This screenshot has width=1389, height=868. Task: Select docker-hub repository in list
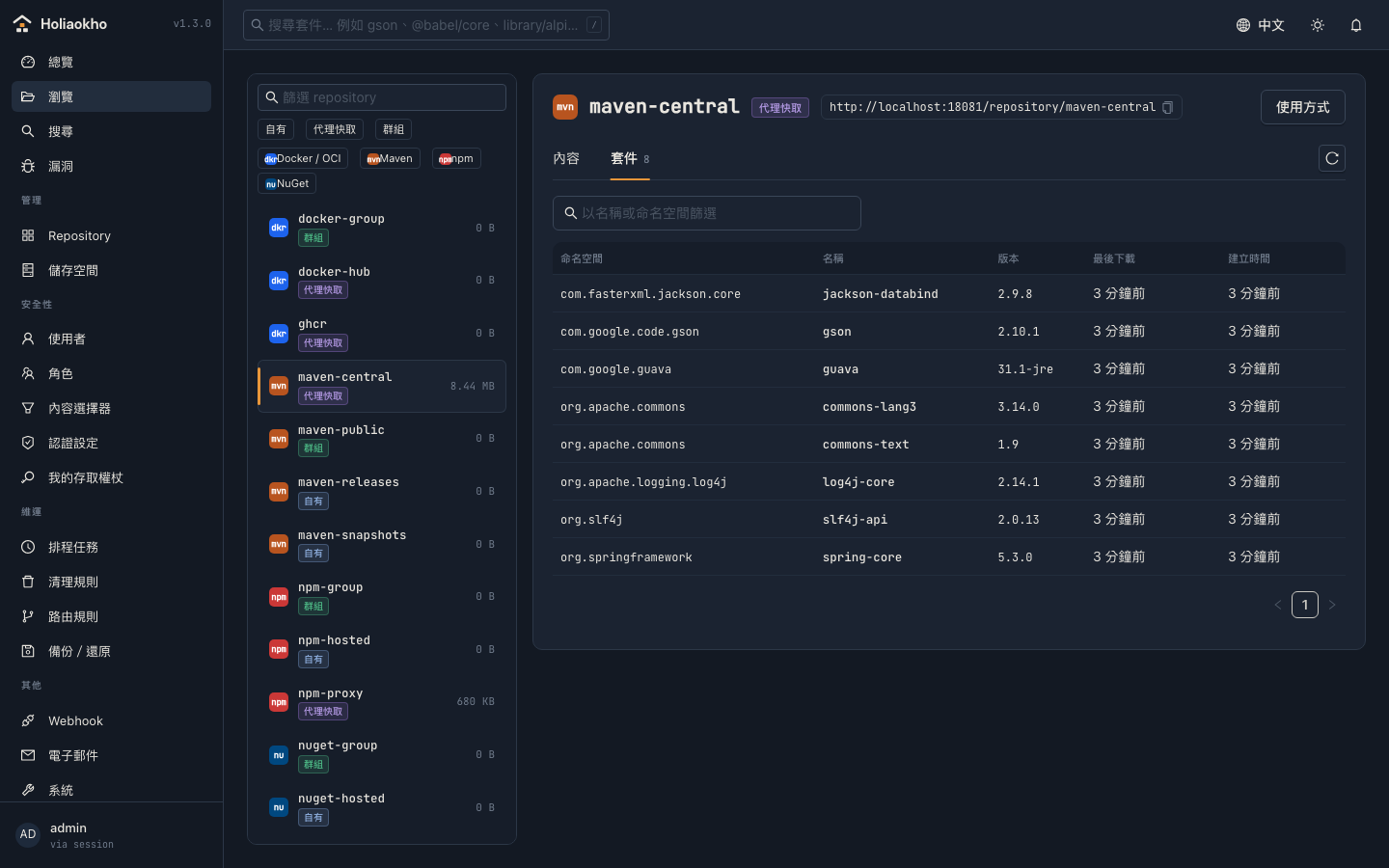coord(382,281)
